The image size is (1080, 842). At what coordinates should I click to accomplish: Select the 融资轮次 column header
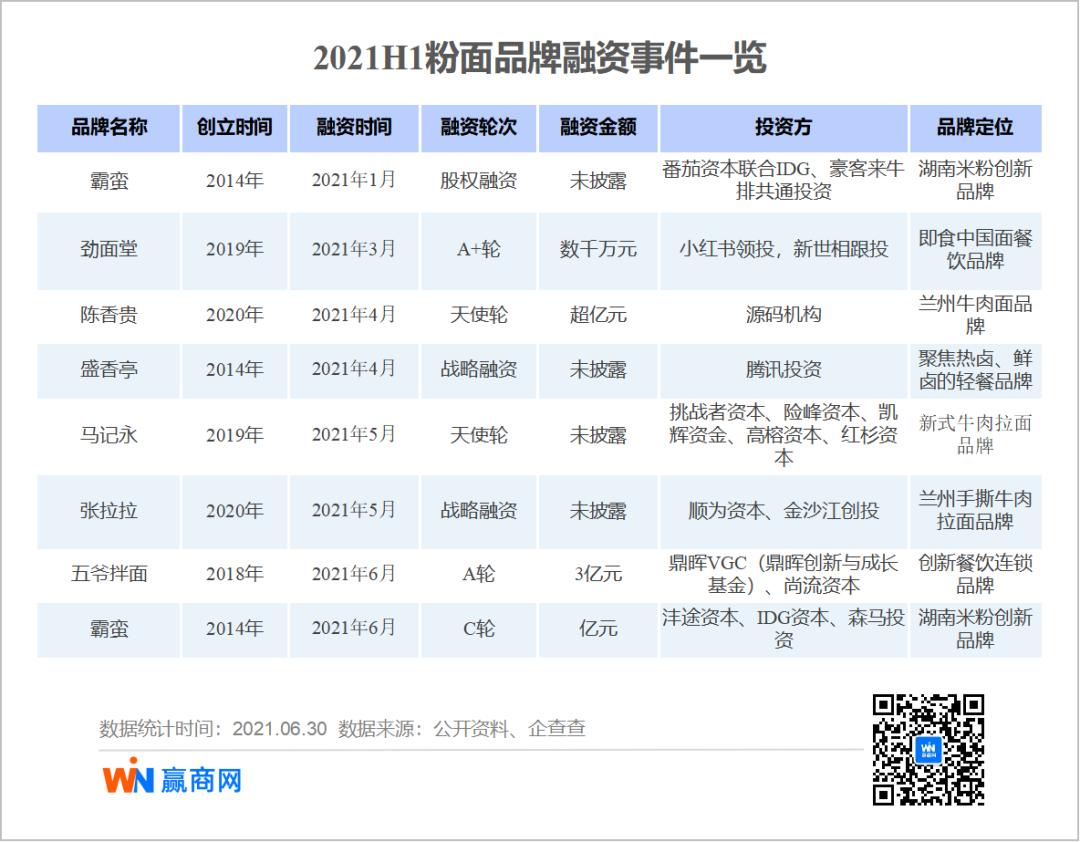[478, 128]
